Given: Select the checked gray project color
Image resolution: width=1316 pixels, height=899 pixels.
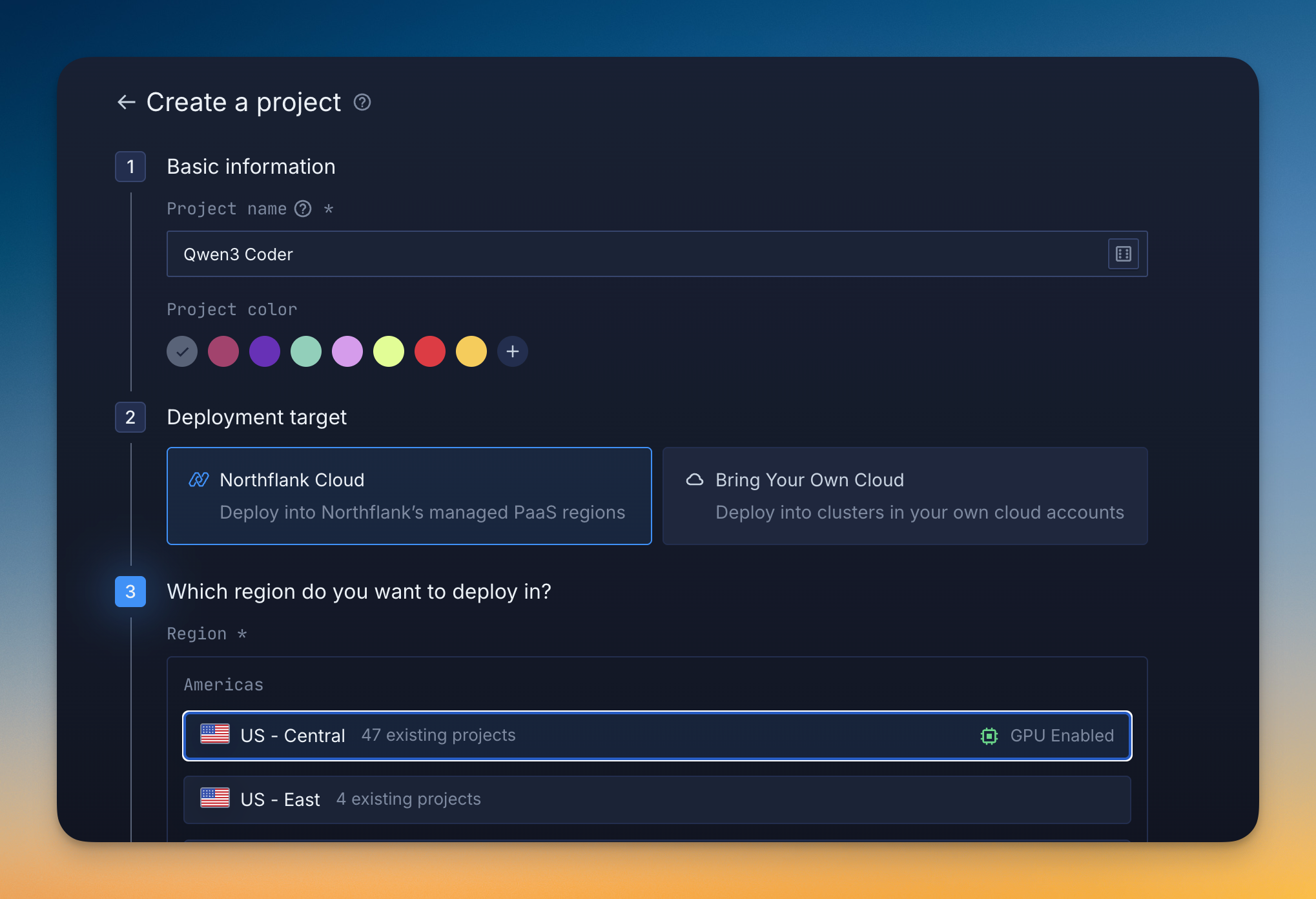Looking at the screenshot, I should [x=182, y=351].
